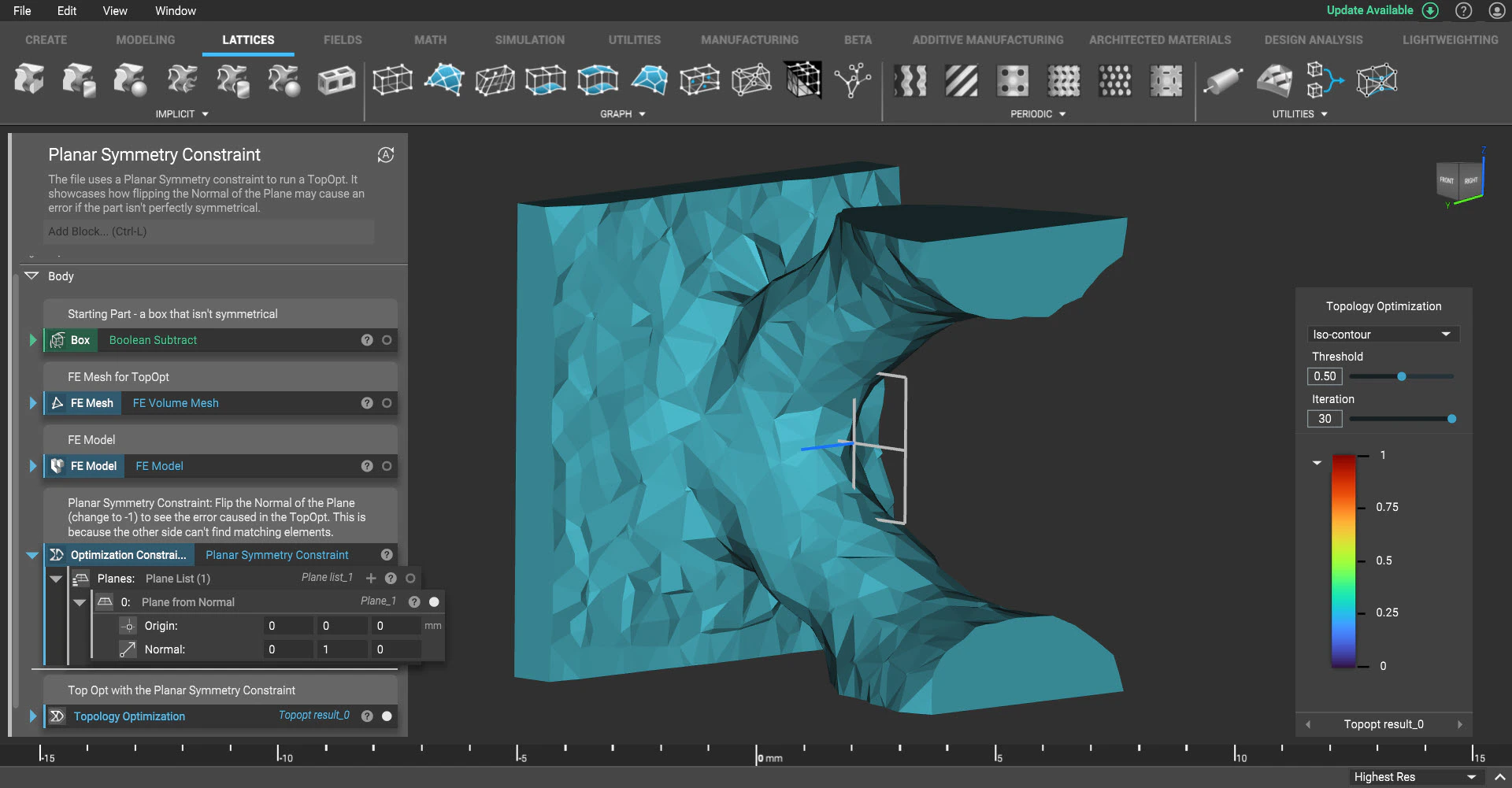Click the cylinder trim lattice utility icon
Screen dimensions: 1512x788
[x=1225, y=81]
